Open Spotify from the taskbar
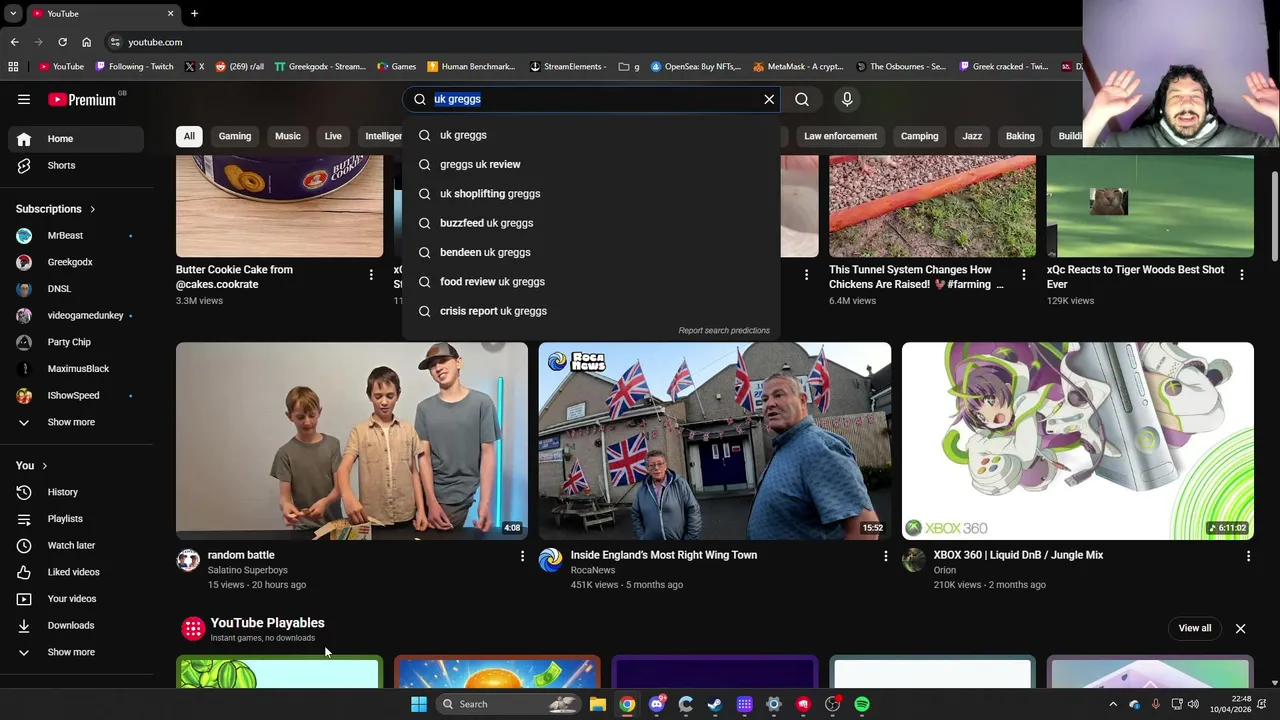 pyautogui.click(x=862, y=704)
